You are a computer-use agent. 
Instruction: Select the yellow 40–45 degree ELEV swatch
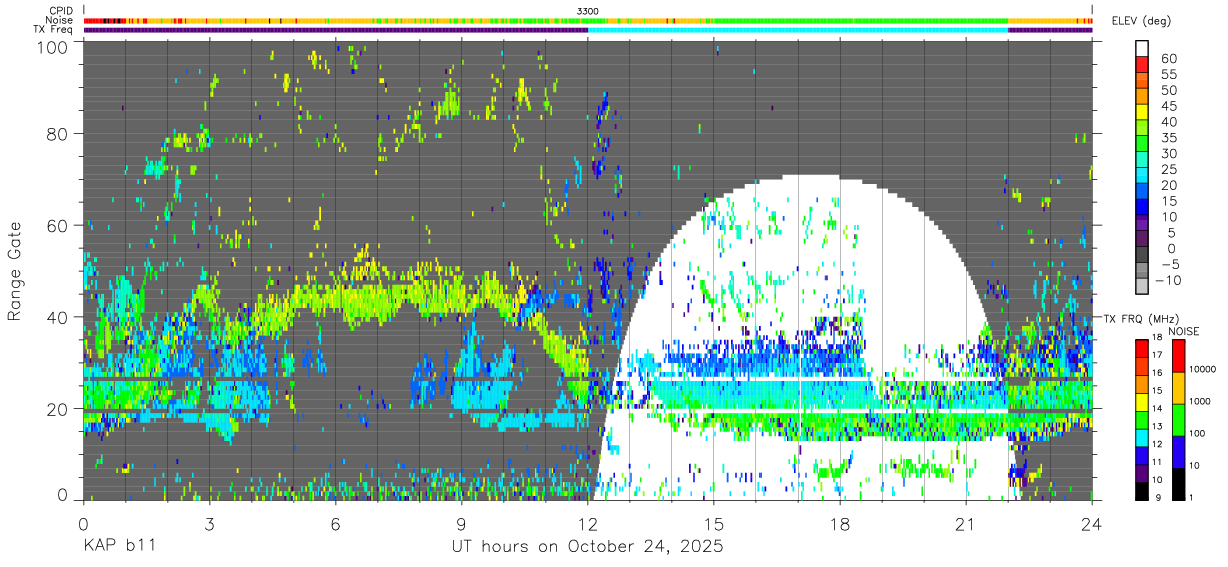tap(1142, 111)
